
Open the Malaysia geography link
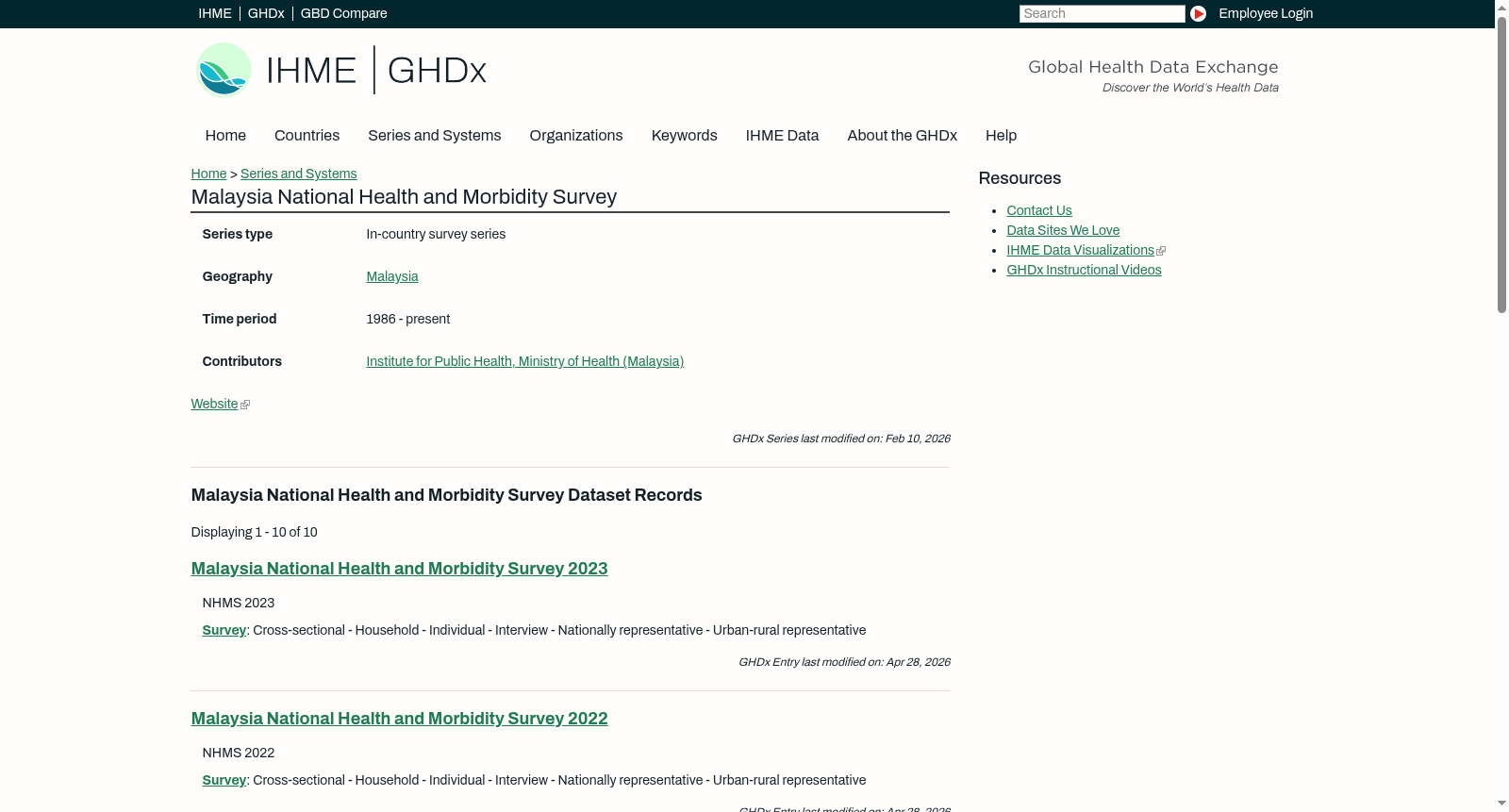pos(391,276)
